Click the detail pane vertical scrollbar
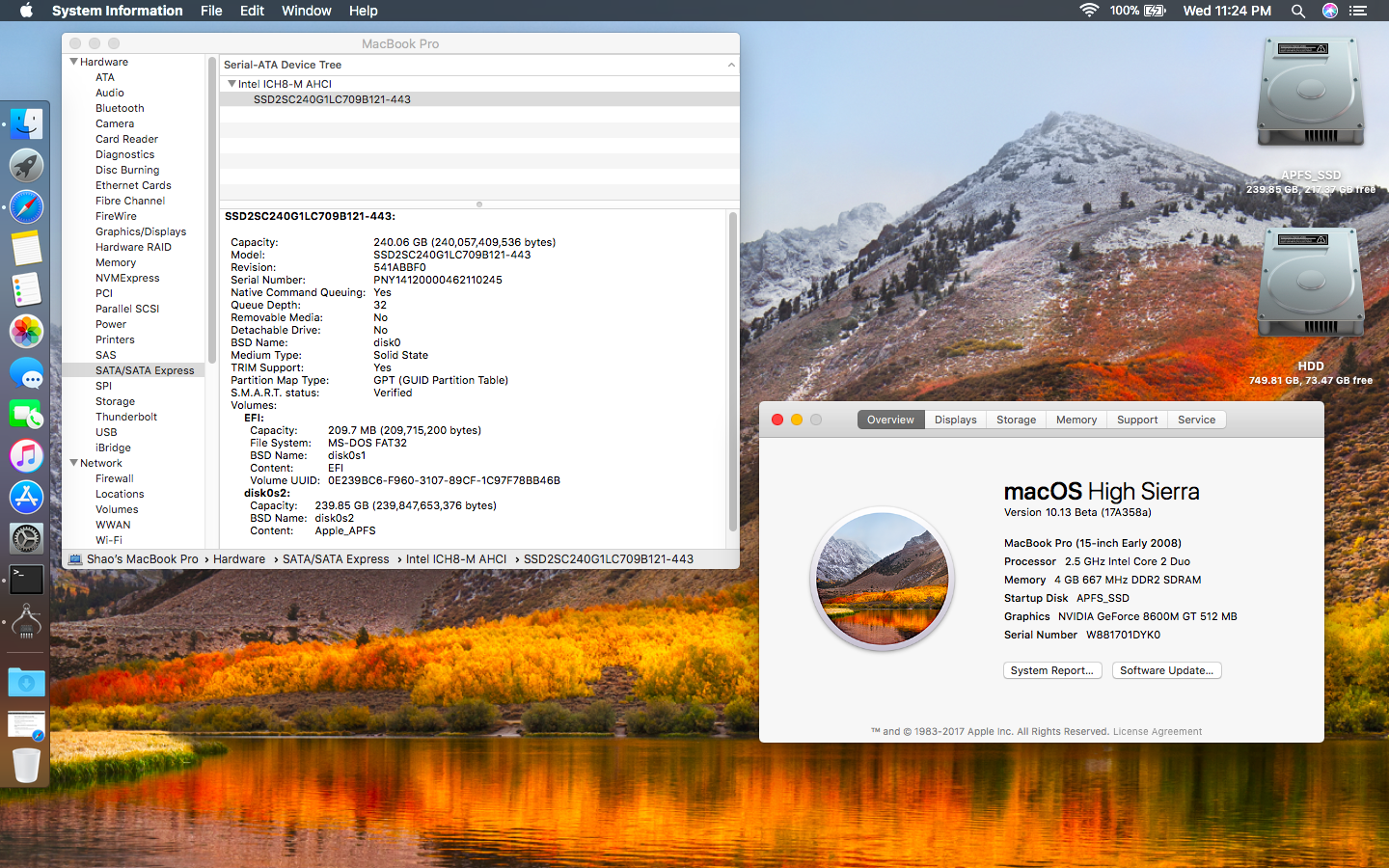Viewport: 1389px width, 868px height. pyautogui.click(x=733, y=371)
